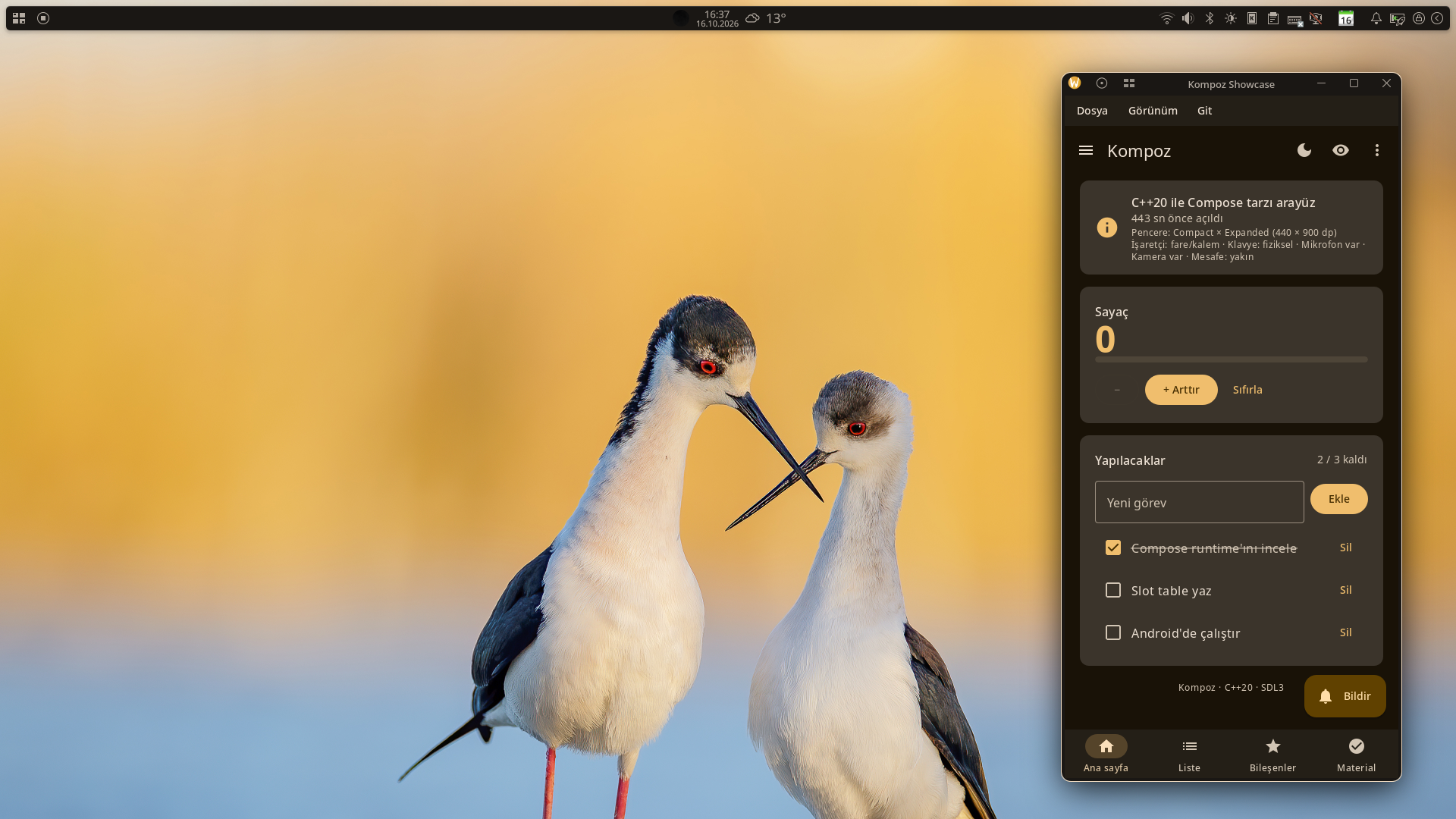The height and width of the screenshot is (819, 1456).
Task: Click Sıfırla to reset the counter
Action: (1247, 390)
